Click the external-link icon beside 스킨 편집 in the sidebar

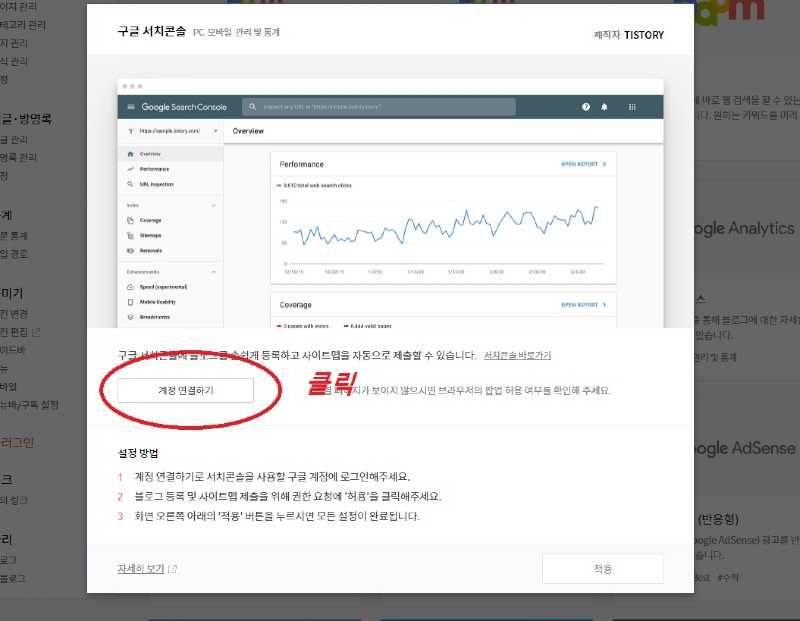[36, 332]
